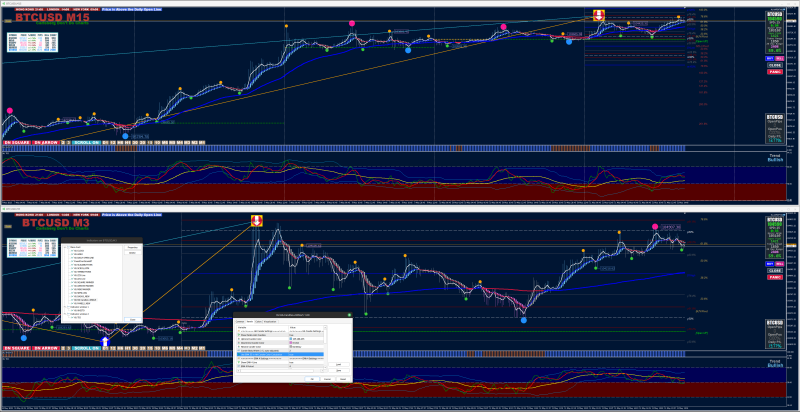Switch the M15 chart to M1 timeframe
This screenshot has height=412, width=800.
(x=202, y=143)
